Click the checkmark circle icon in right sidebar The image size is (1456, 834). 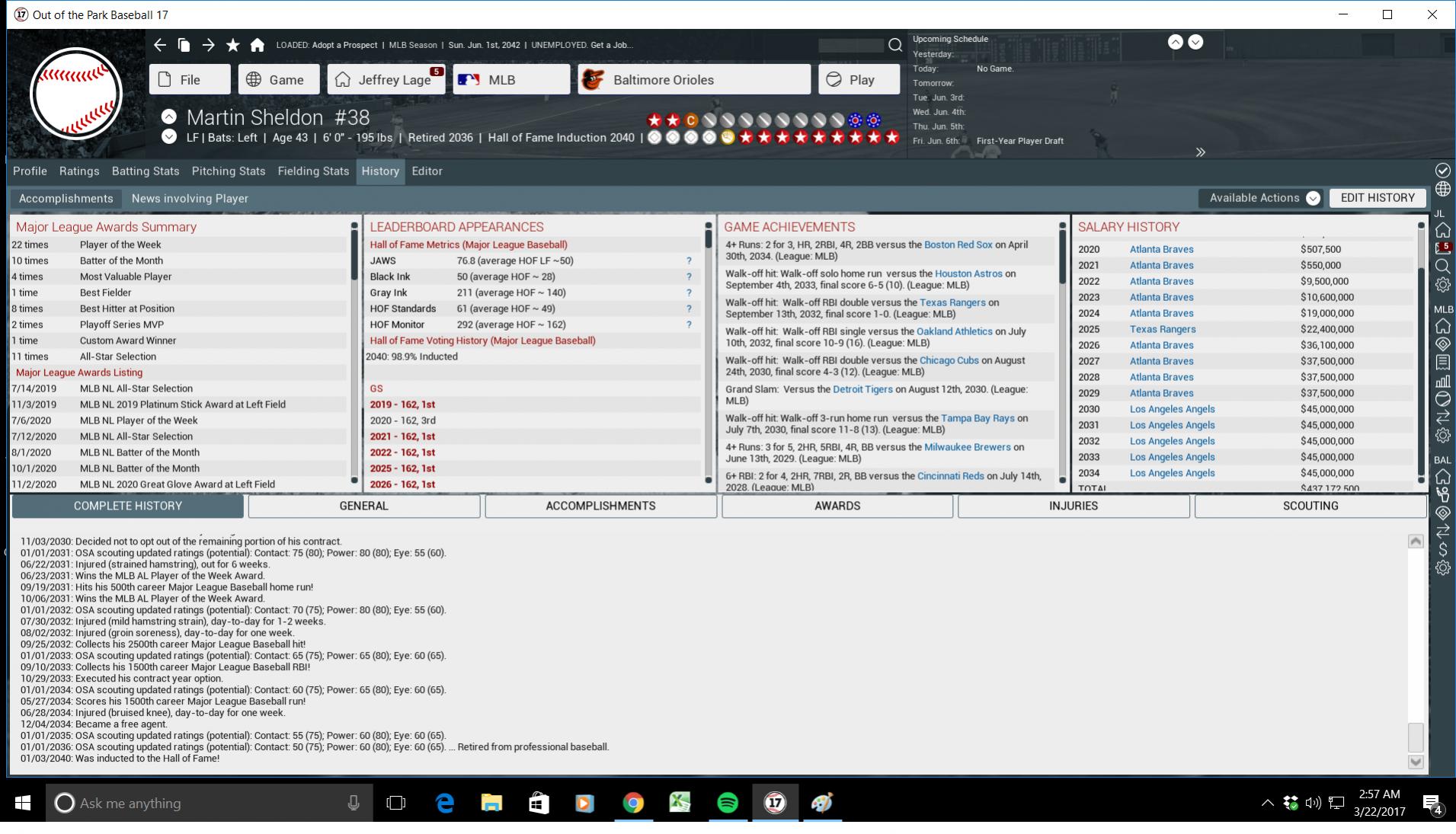[1442, 171]
